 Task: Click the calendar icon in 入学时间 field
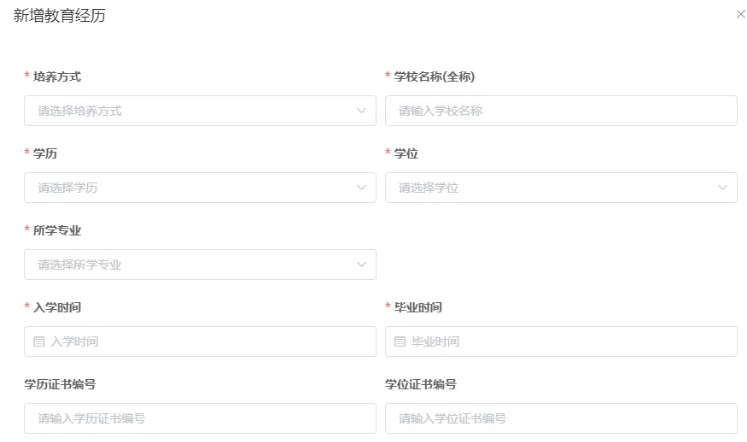[39, 342]
